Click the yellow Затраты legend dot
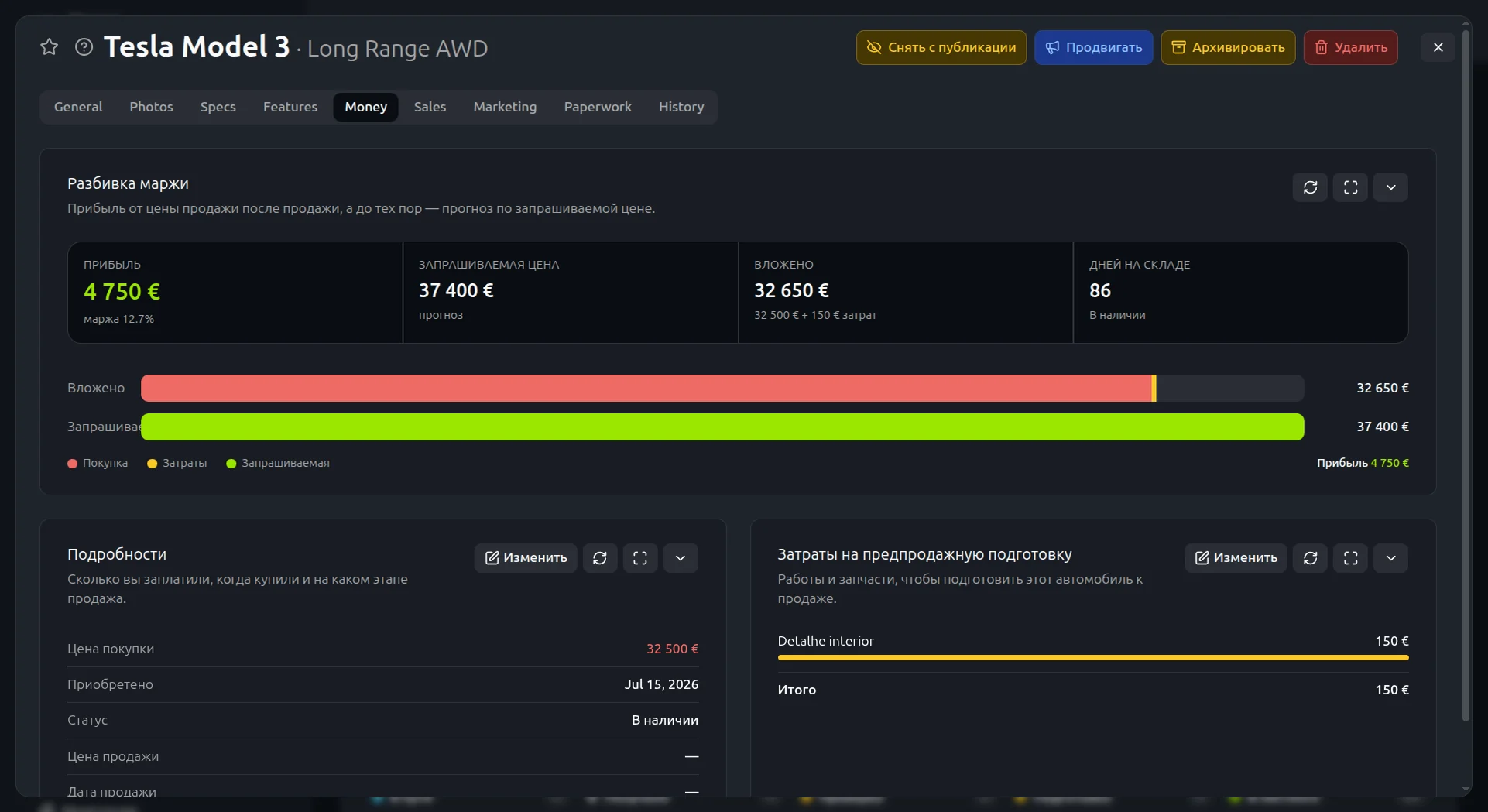Image resolution: width=1488 pixels, height=812 pixels. (153, 464)
